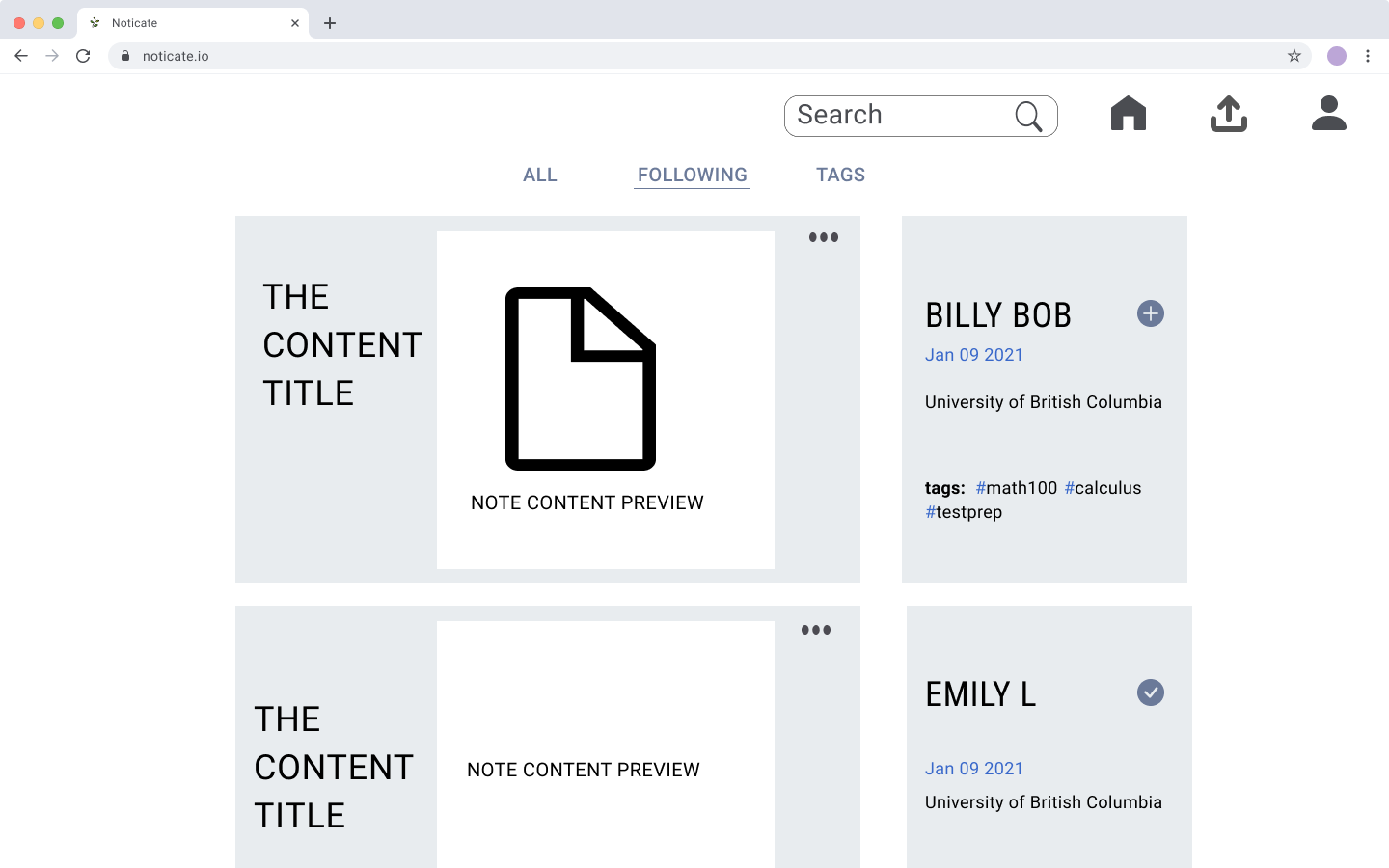The width and height of the screenshot is (1389, 868).
Task: Open the user profile icon
Action: click(1328, 113)
